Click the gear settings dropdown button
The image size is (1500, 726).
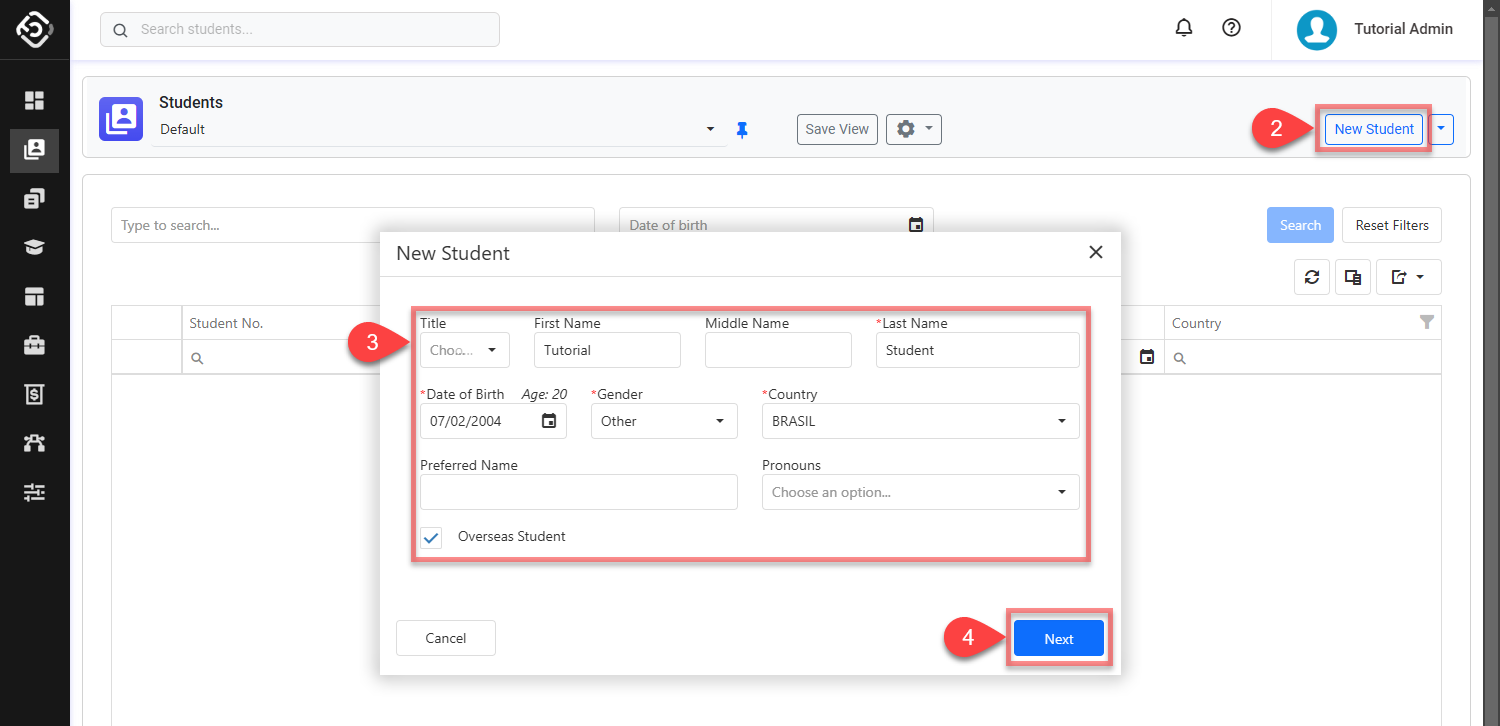click(913, 129)
